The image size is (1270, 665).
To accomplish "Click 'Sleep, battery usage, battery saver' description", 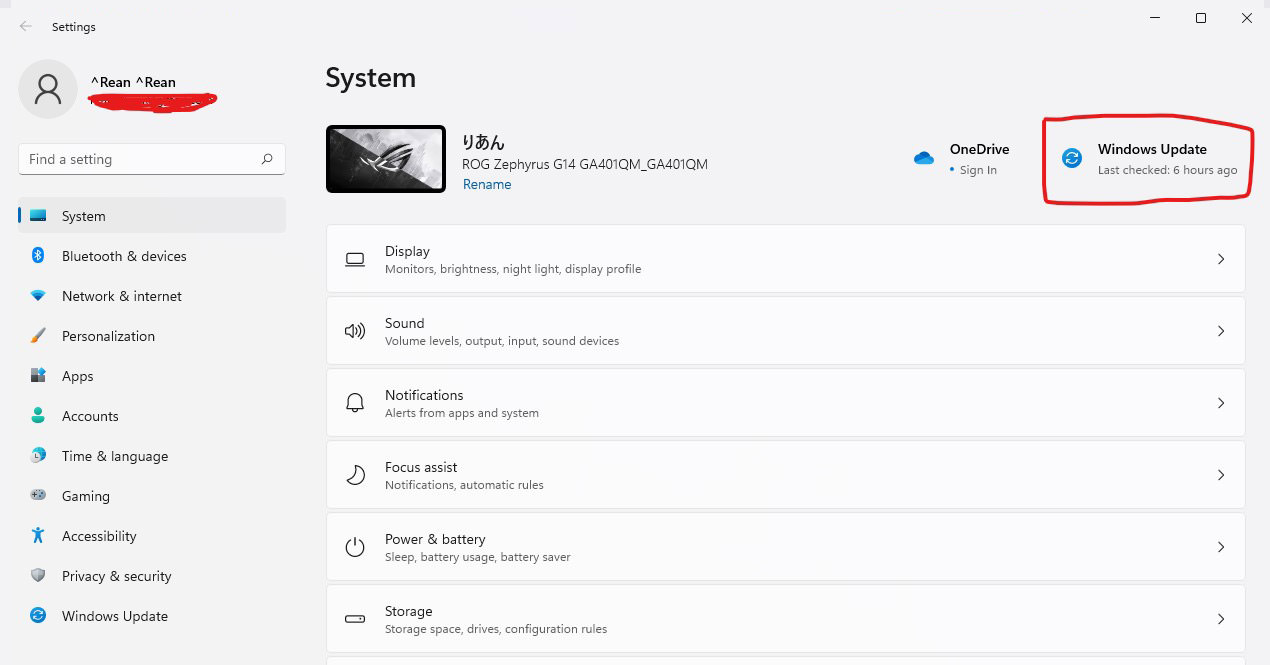I will pyautogui.click(x=478, y=557).
